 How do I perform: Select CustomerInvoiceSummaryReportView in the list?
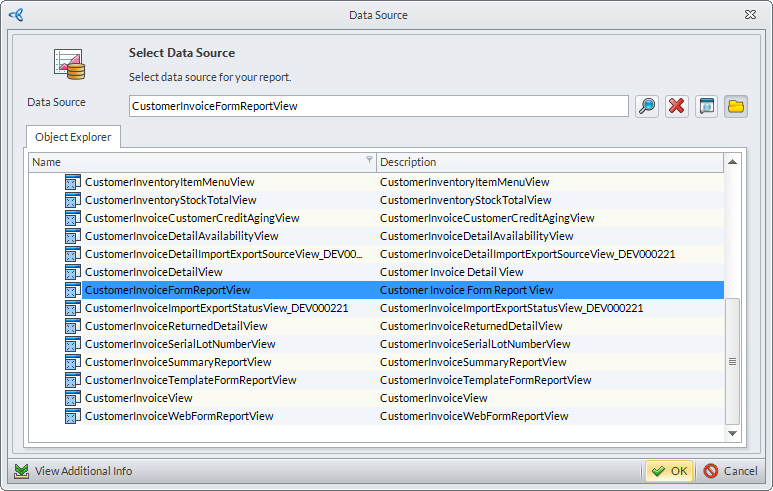178,362
